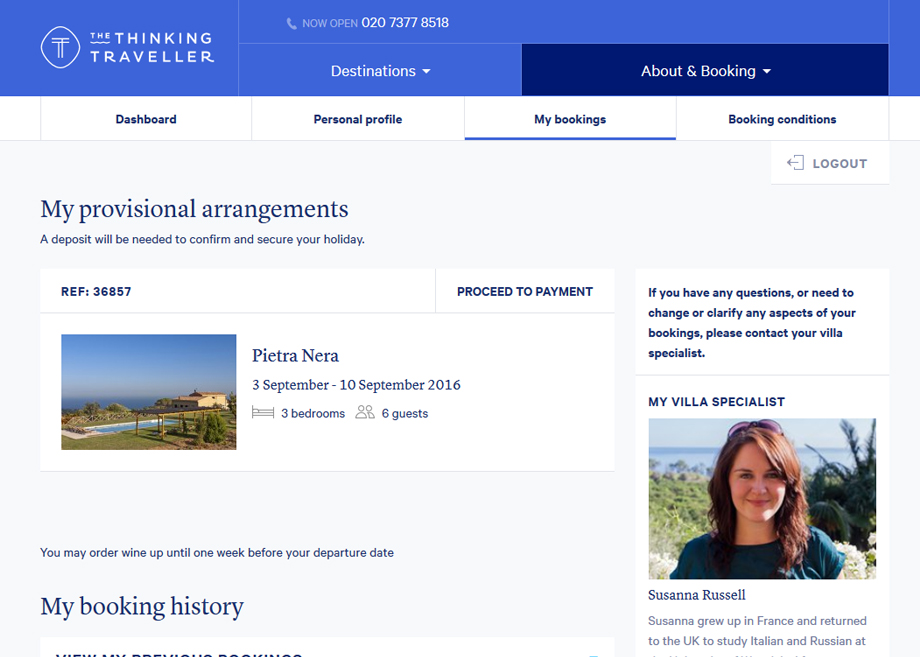Viewport: 920px width, 657px height.
Task: Click the 6 guests text
Action: point(405,413)
